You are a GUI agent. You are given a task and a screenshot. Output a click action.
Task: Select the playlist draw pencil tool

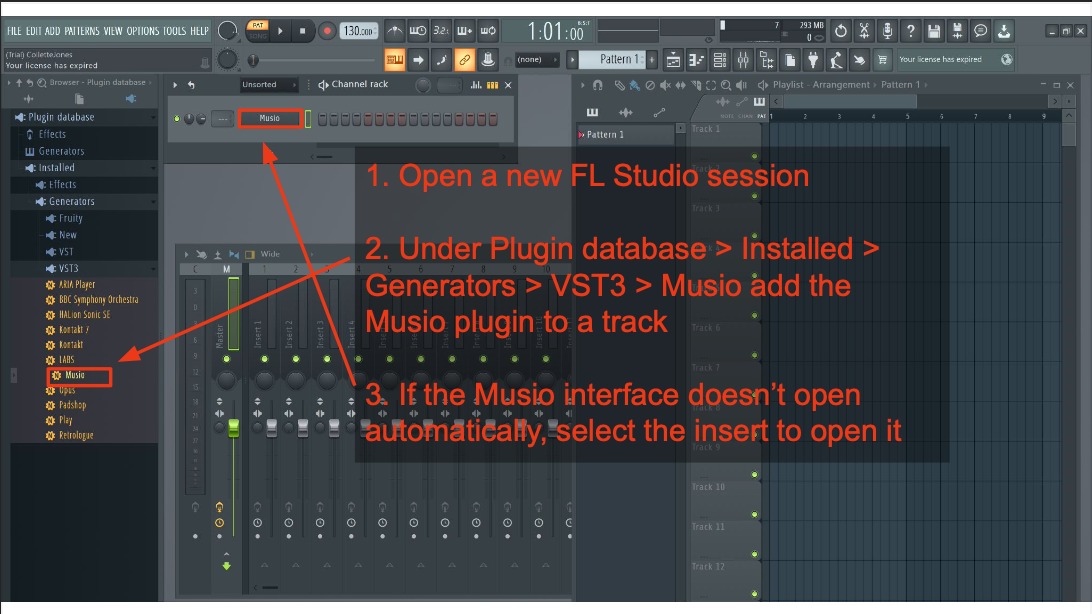[619, 85]
